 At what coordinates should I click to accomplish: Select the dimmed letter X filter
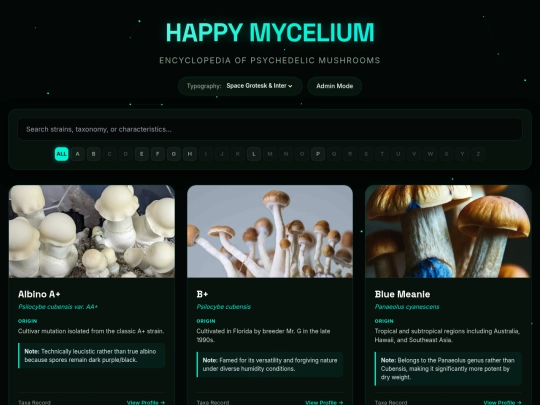446,154
